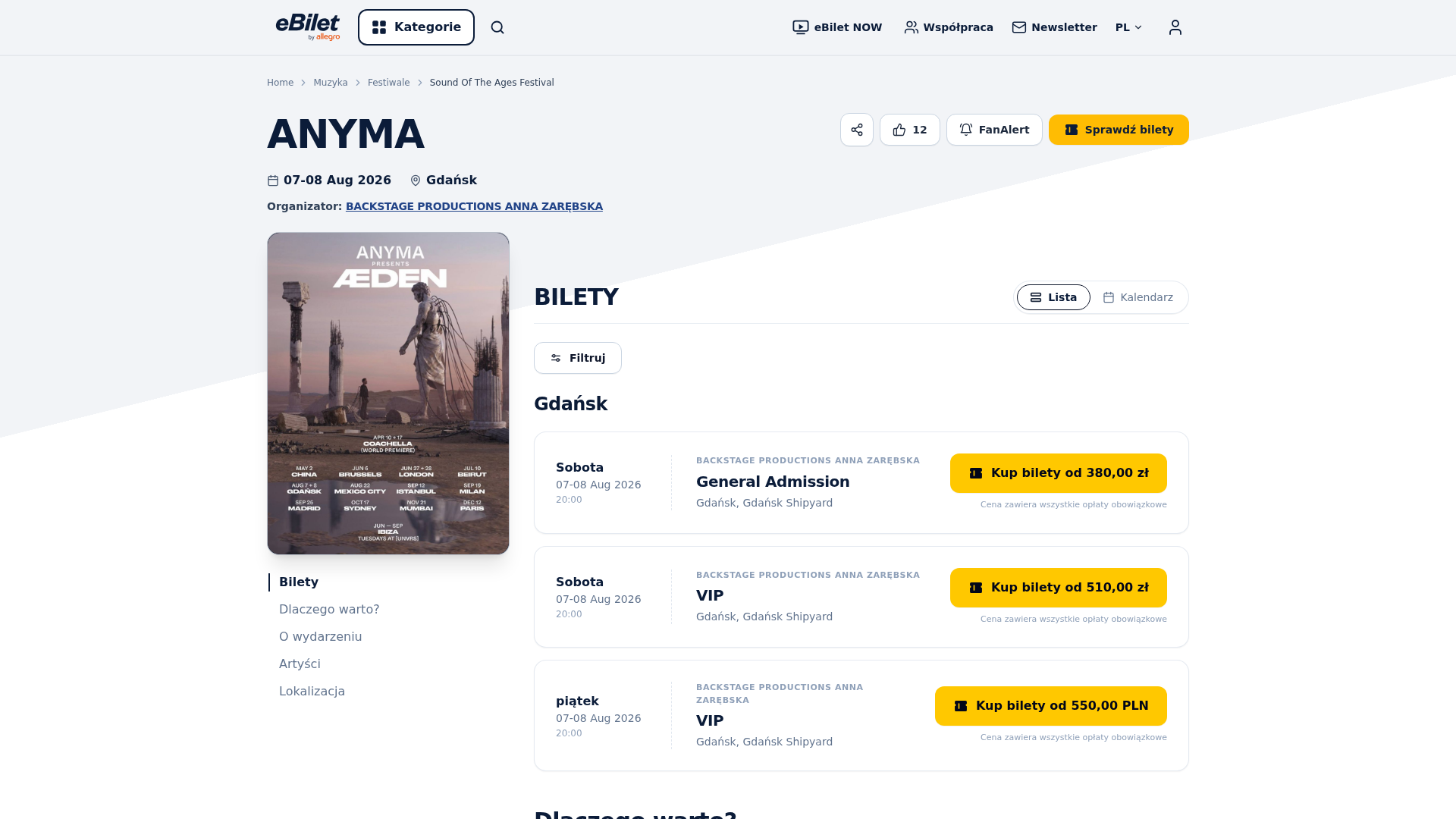Switch ticket view to Kalendarz
The height and width of the screenshot is (819, 1456).
click(1138, 297)
